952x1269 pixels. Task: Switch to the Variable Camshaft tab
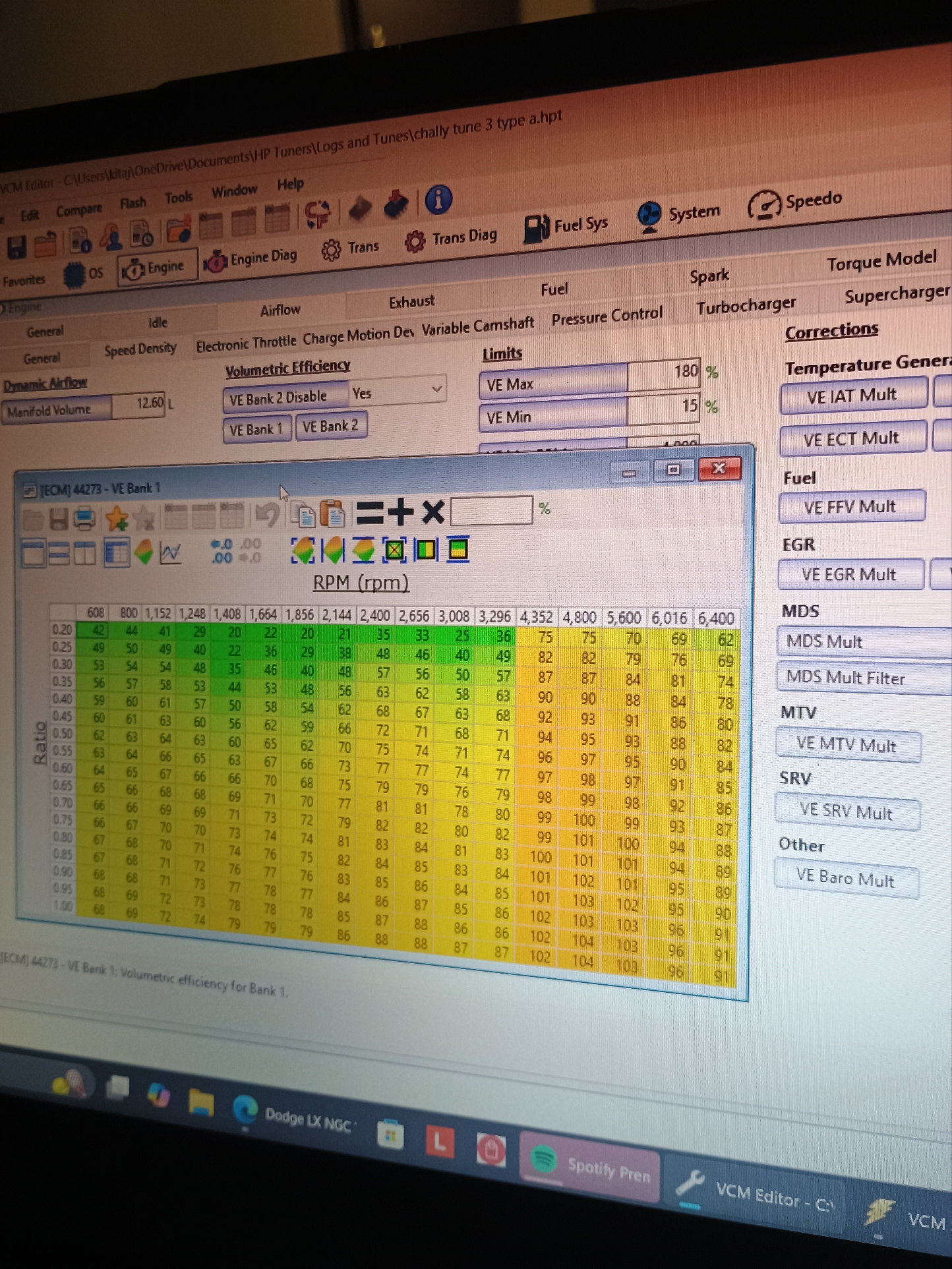(478, 326)
